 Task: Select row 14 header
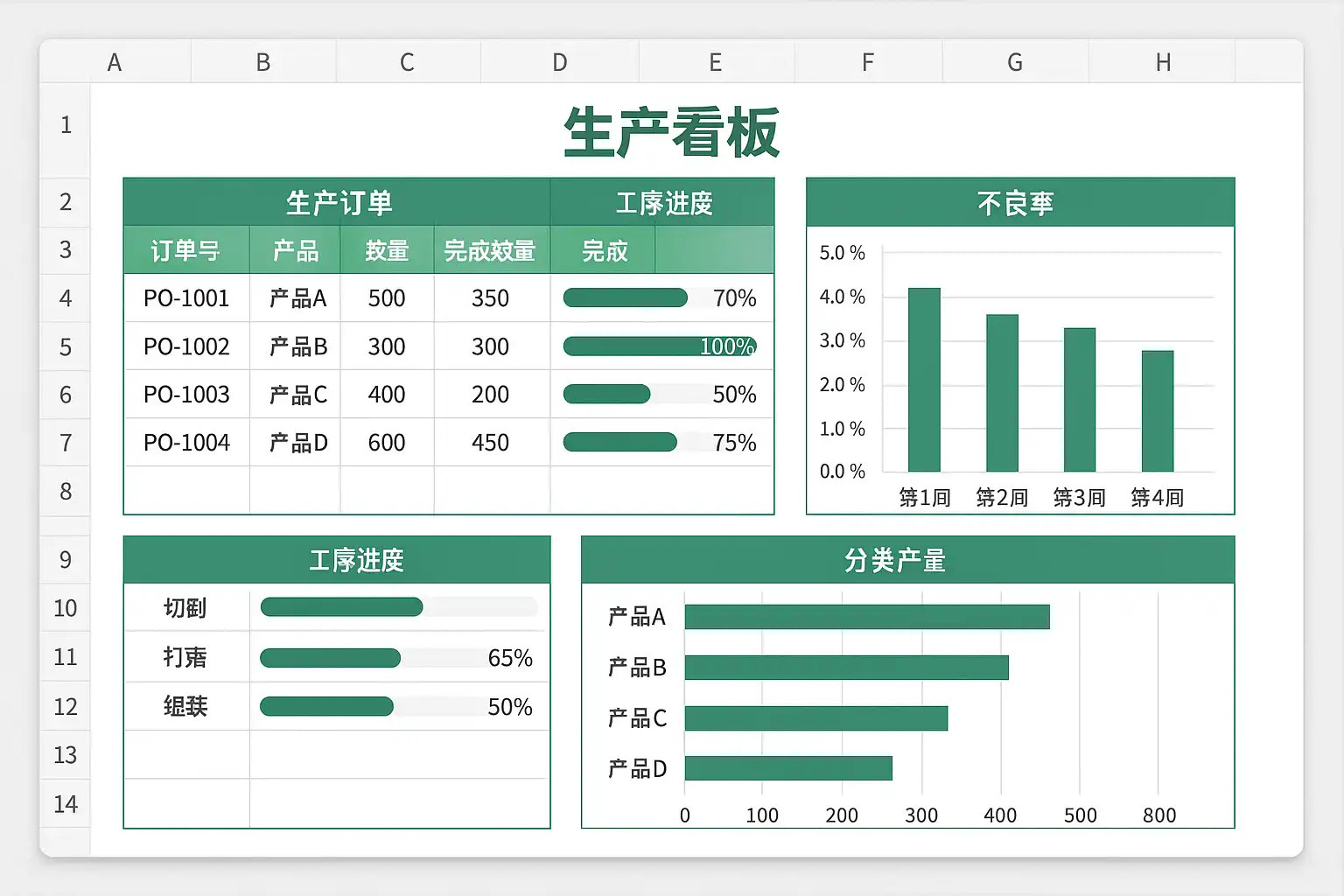[x=66, y=804]
